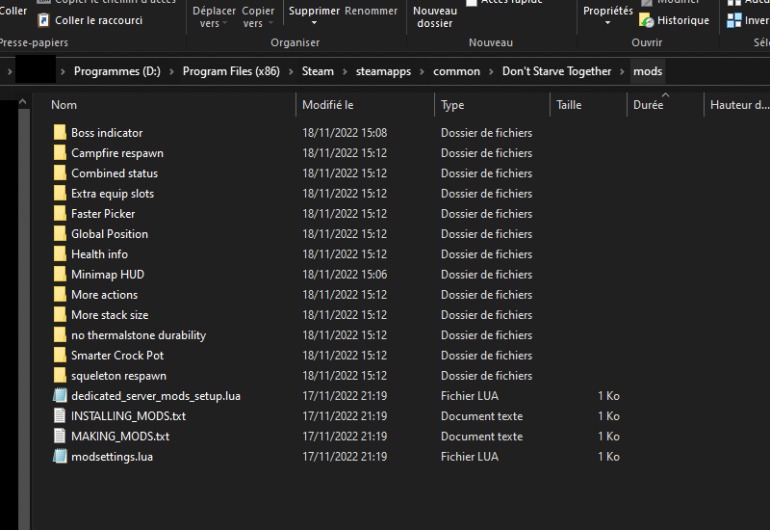Click the Coller le raccourci icon

[x=43, y=20]
